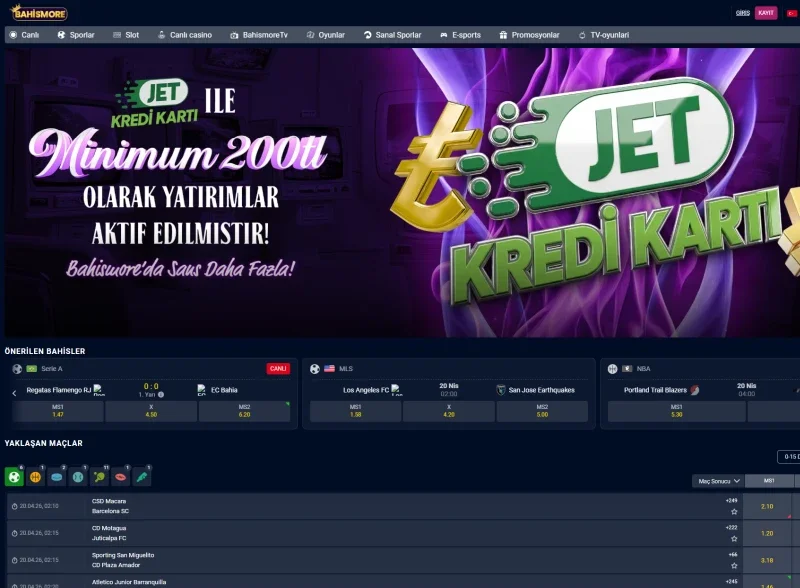This screenshot has height=588, width=800.
Task: Open BahismoreTv menu item
Action: pos(259,35)
